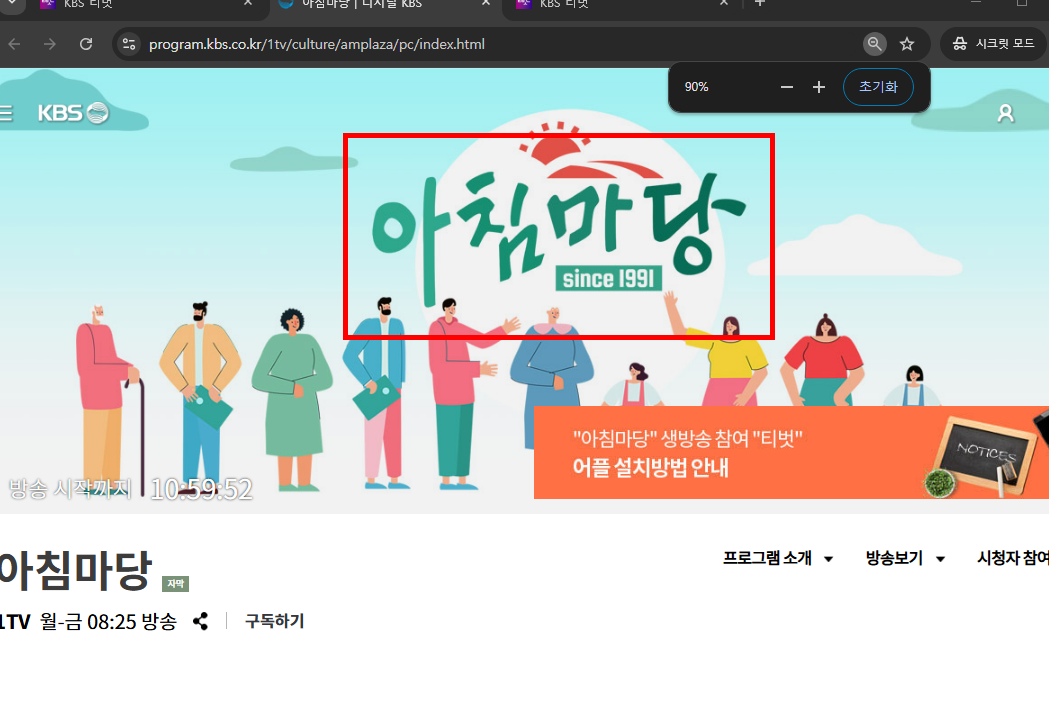Open the site hamburger menu

pyautogui.click(x=4, y=112)
